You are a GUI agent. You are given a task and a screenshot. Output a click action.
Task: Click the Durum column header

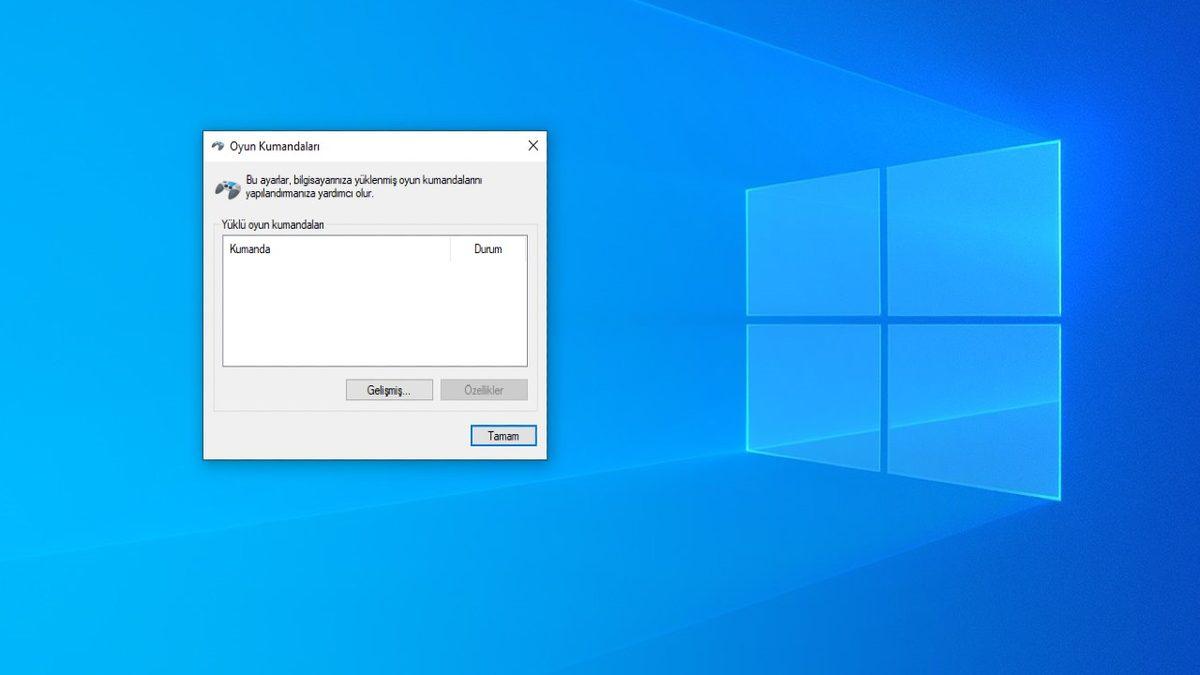pyautogui.click(x=487, y=249)
